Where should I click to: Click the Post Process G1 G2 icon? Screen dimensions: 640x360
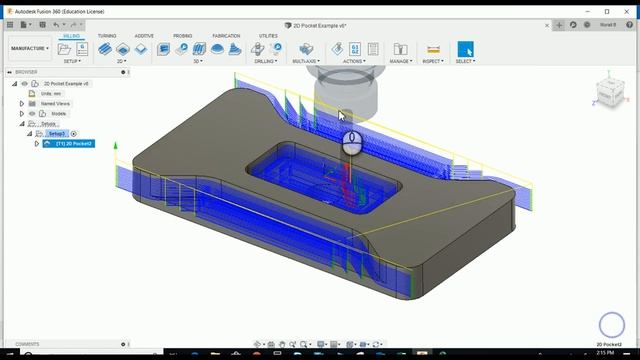pos(355,49)
